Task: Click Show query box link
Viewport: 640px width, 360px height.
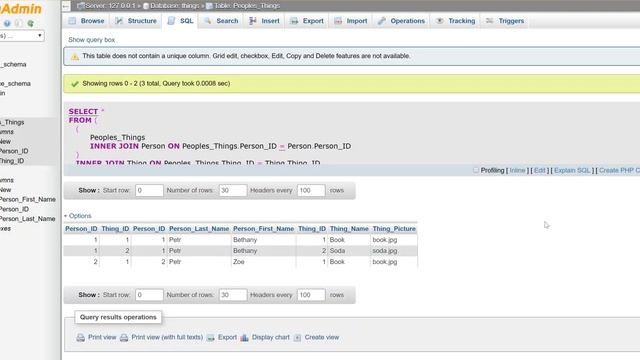Action: coord(91,40)
